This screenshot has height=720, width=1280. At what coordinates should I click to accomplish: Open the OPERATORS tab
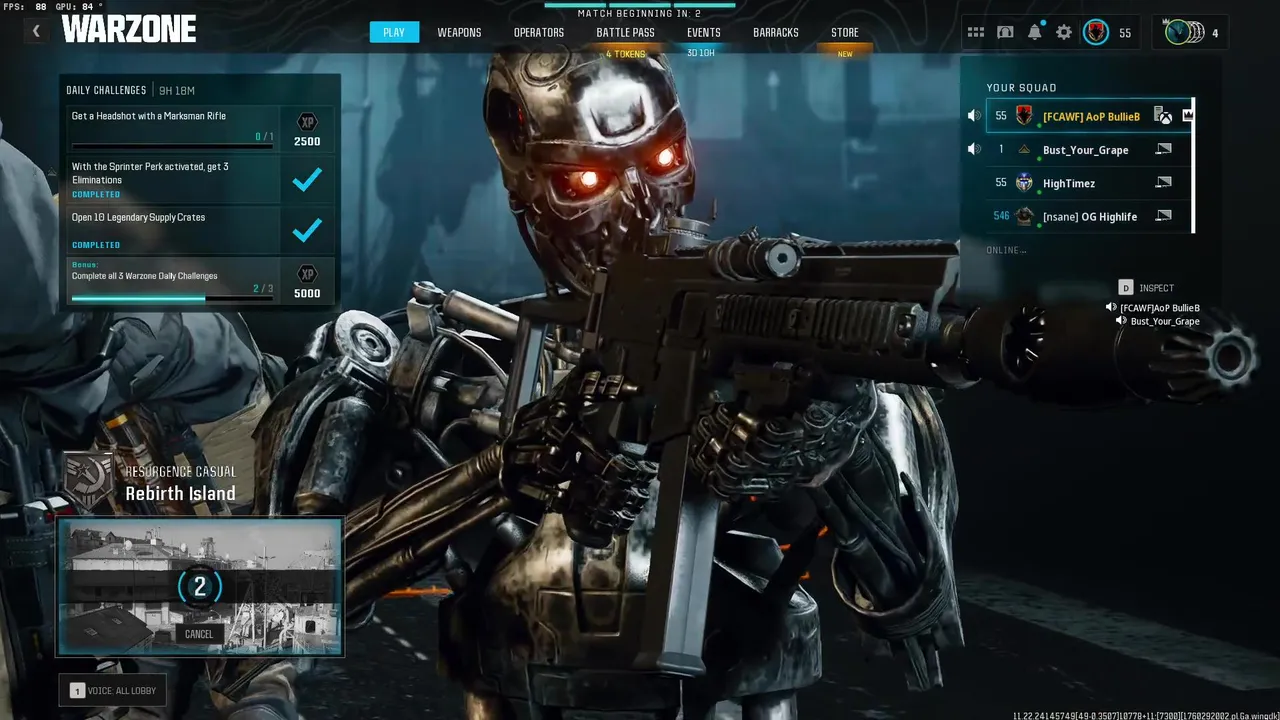539,32
